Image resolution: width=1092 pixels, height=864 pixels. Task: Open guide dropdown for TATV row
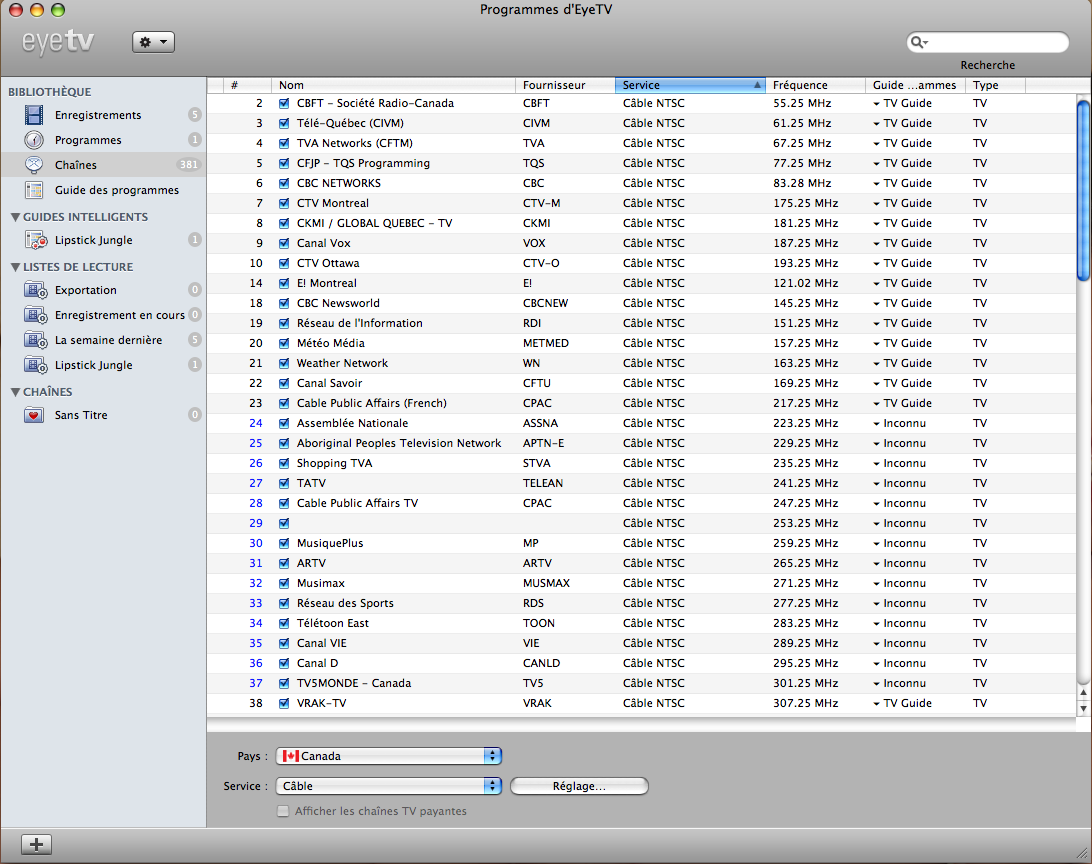876,484
